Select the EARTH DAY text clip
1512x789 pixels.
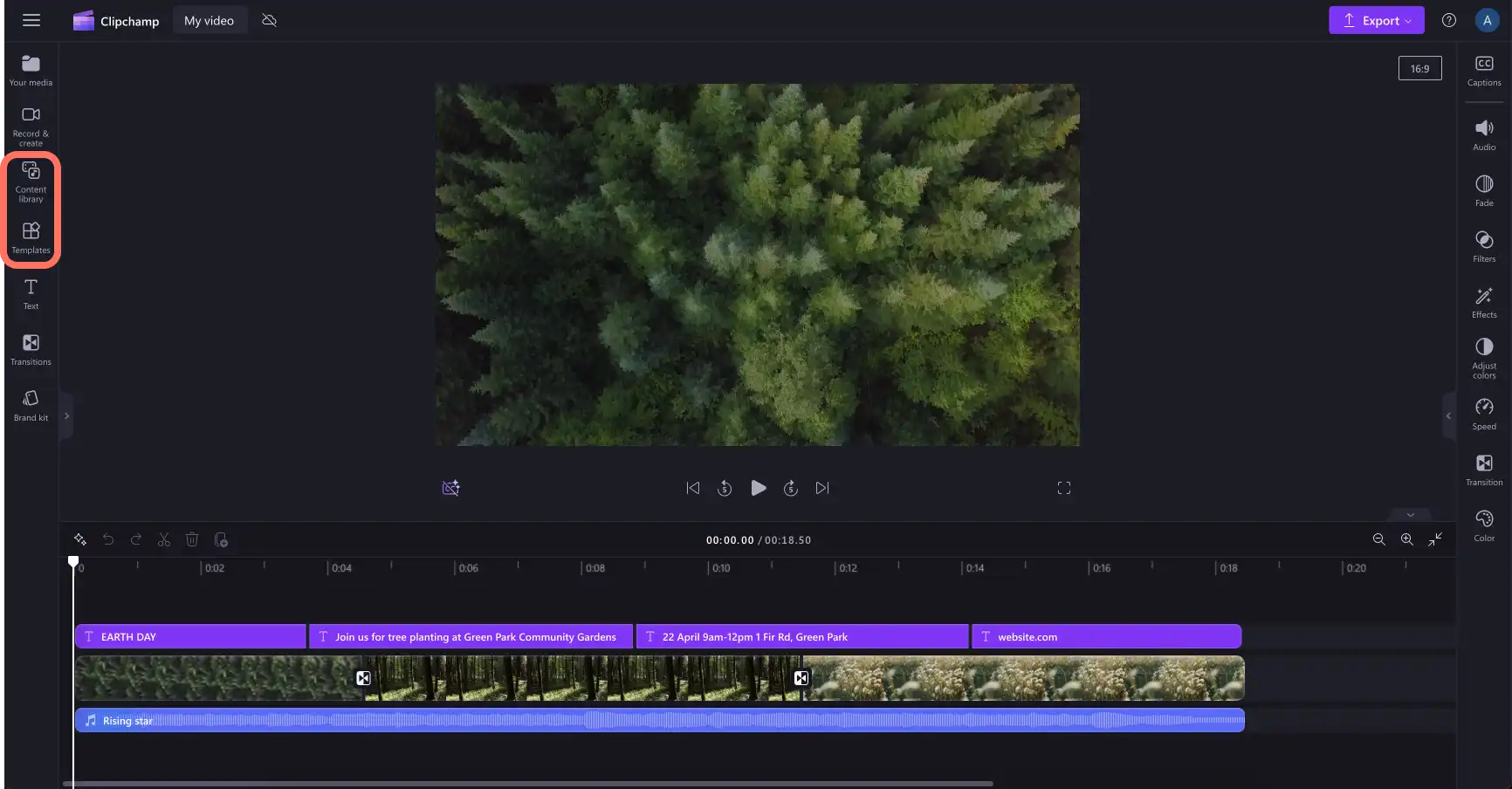coord(190,636)
